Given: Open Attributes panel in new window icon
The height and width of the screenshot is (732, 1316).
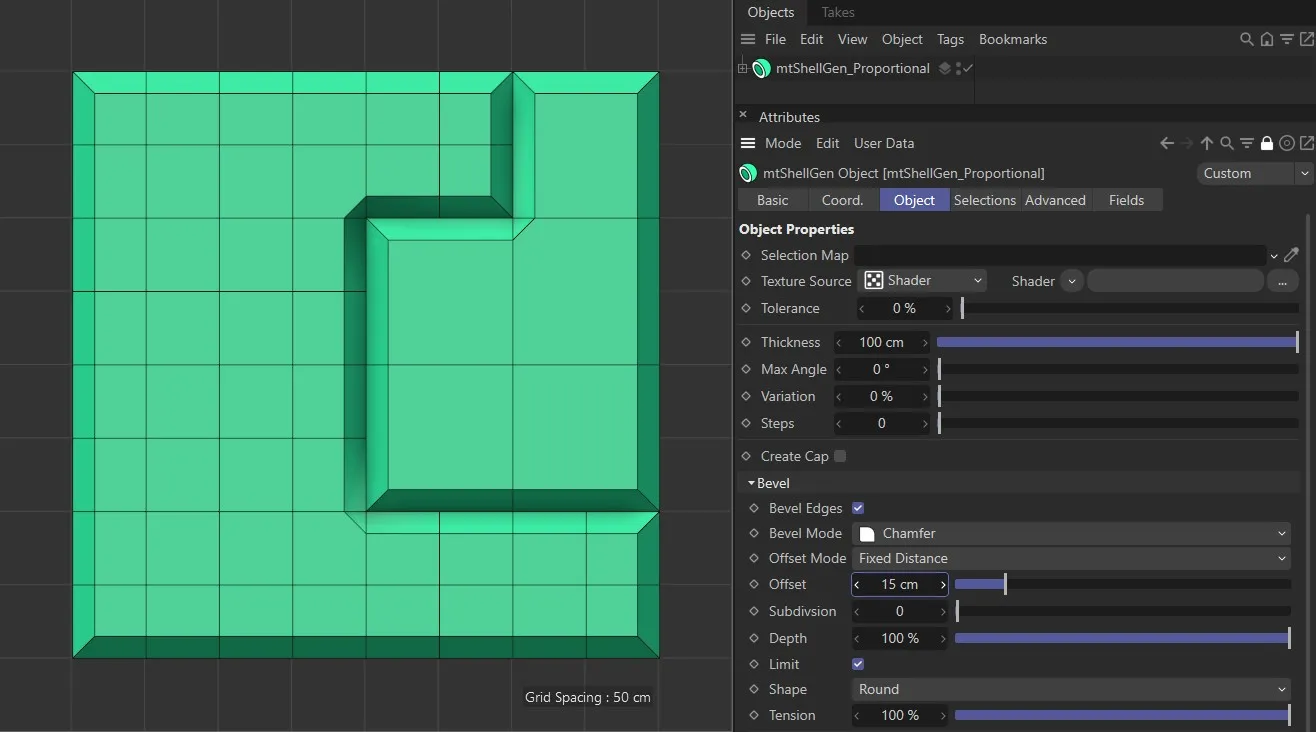Looking at the screenshot, I should [1306, 143].
